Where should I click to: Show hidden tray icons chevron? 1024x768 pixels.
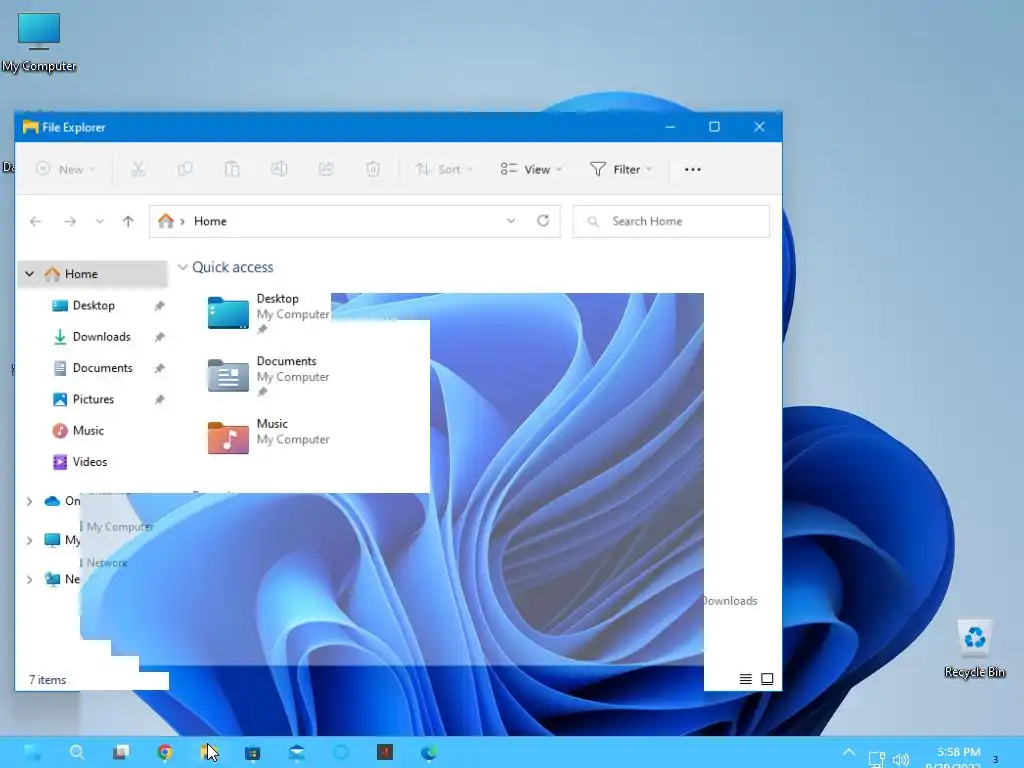(848, 752)
